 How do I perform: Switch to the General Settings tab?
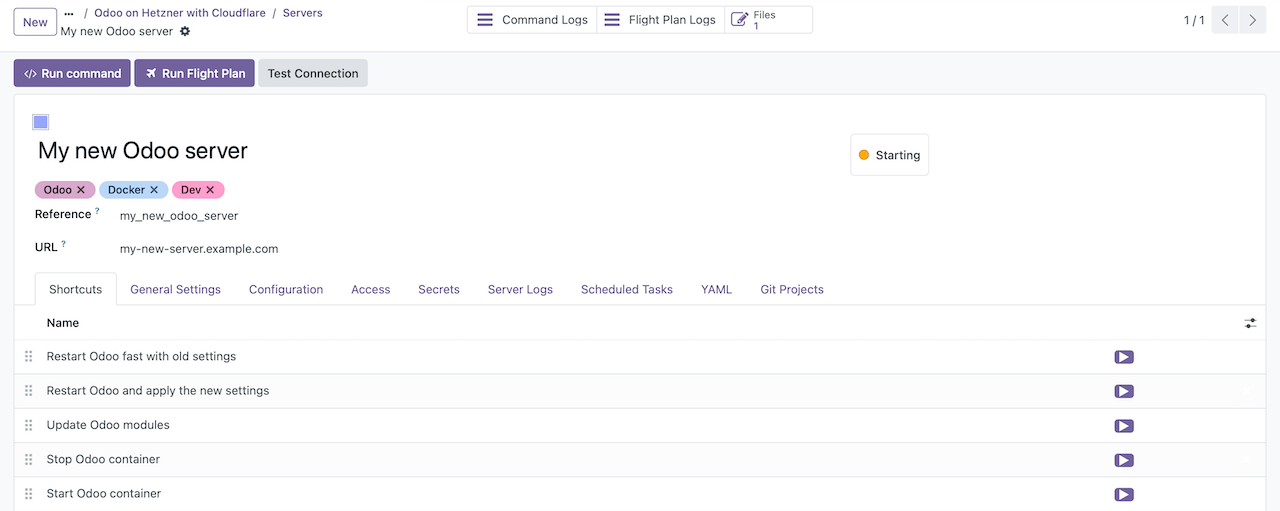tap(176, 289)
